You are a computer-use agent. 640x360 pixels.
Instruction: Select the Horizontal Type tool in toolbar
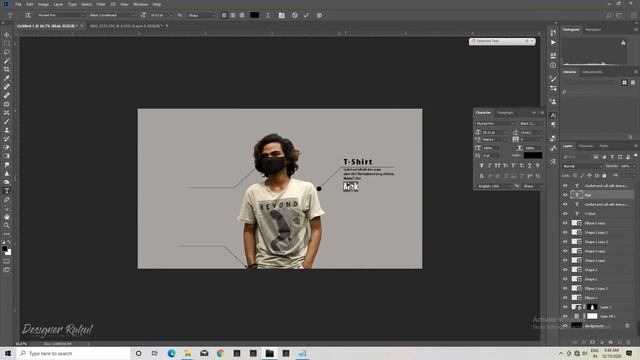click(7, 191)
